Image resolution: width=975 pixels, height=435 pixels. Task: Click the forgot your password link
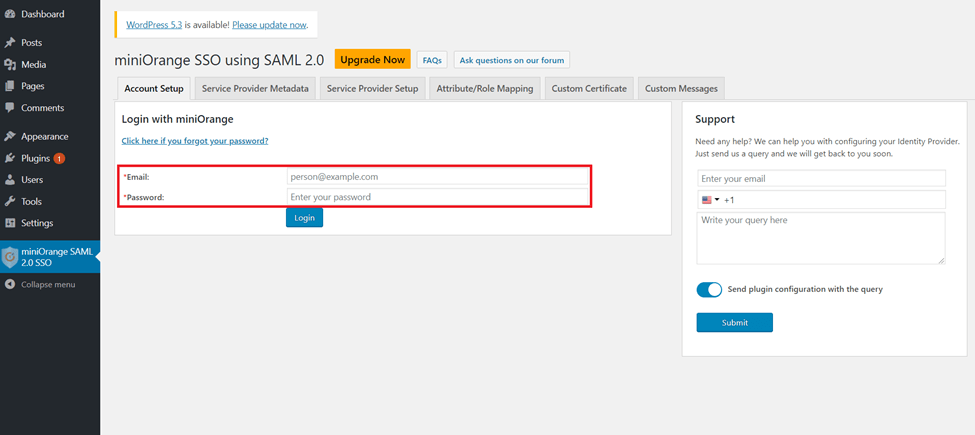click(195, 141)
